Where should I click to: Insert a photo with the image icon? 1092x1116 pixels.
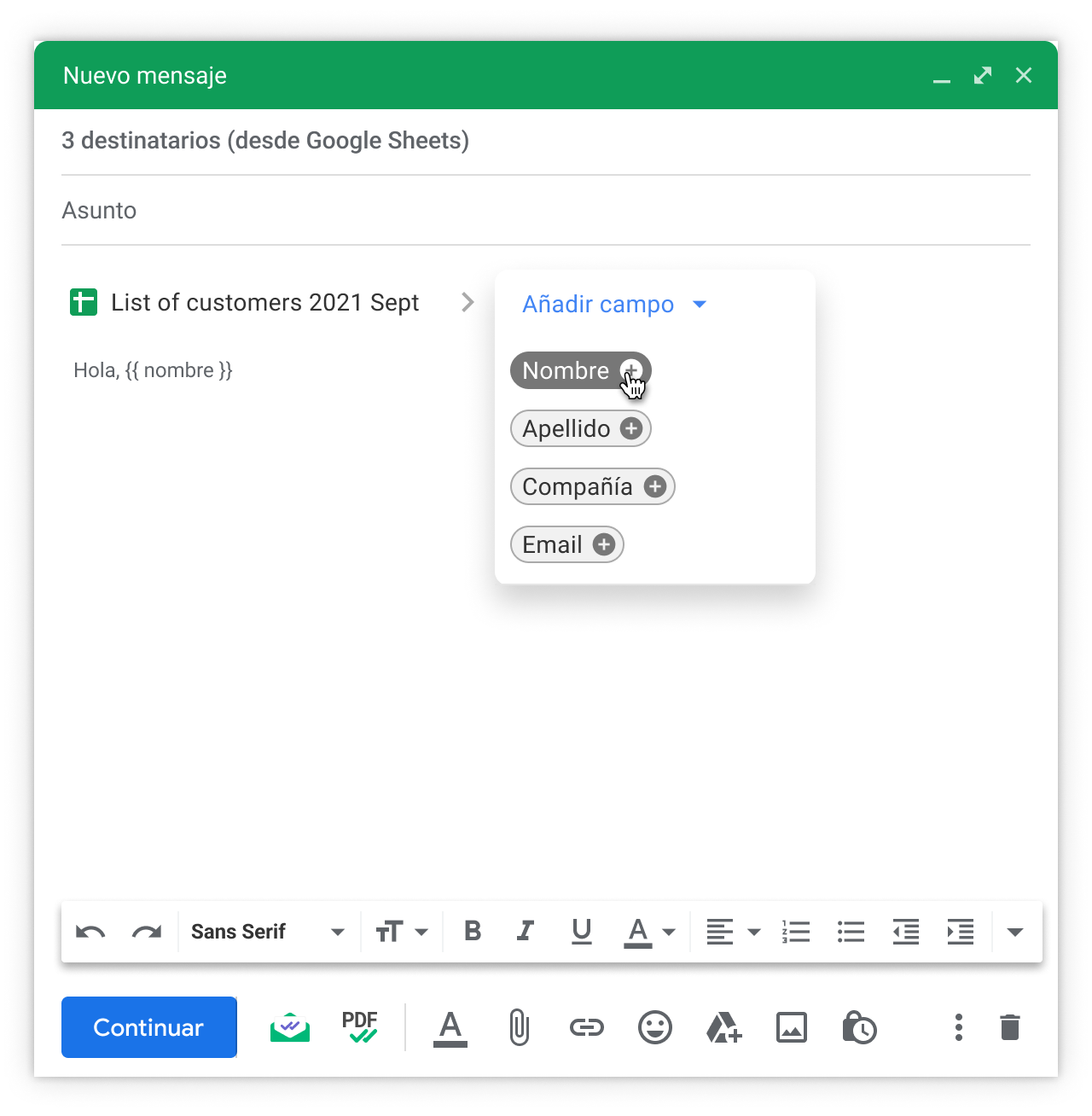(792, 1027)
